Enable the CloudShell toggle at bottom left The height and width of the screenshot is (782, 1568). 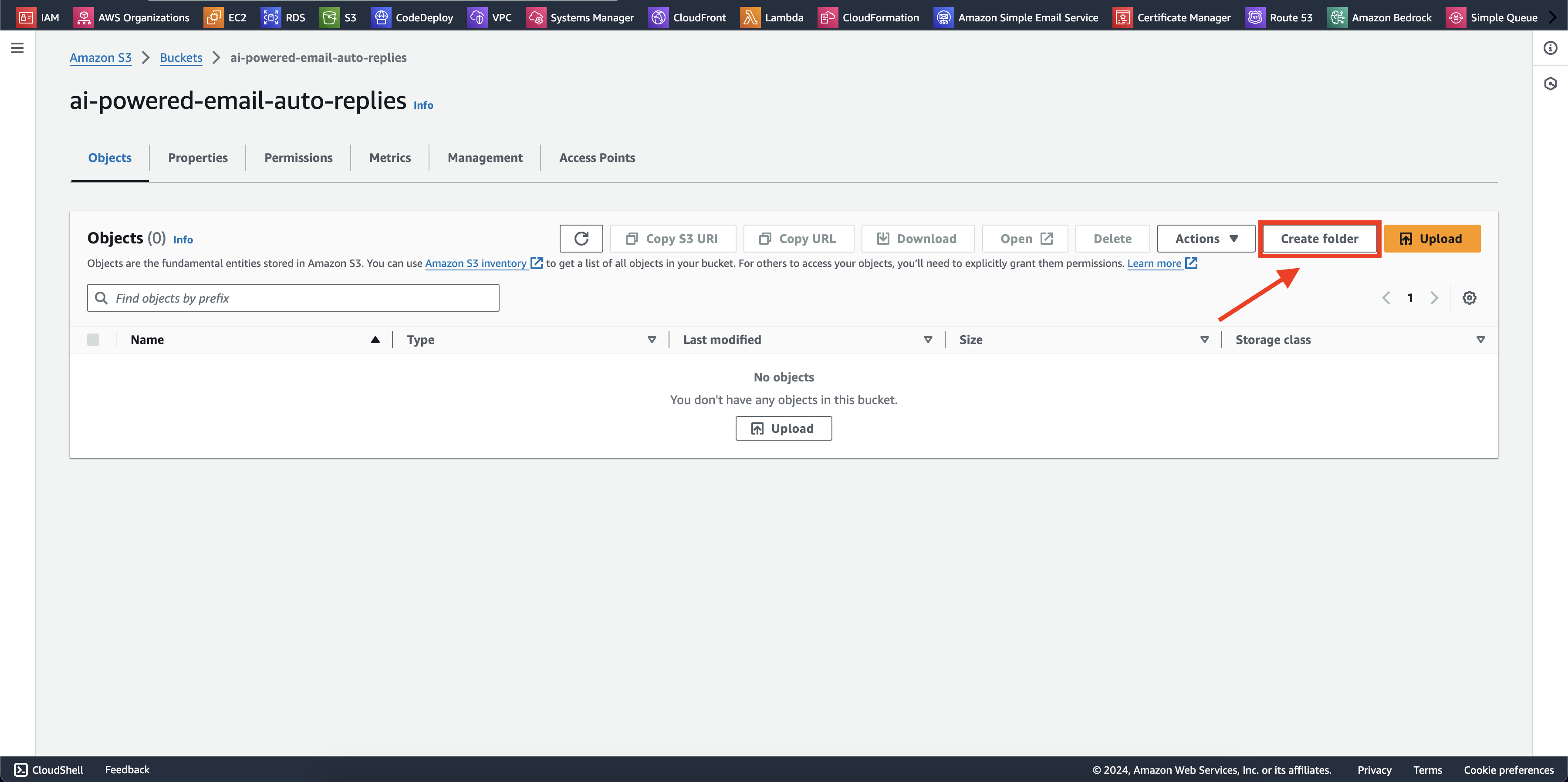pyautogui.click(x=47, y=769)
